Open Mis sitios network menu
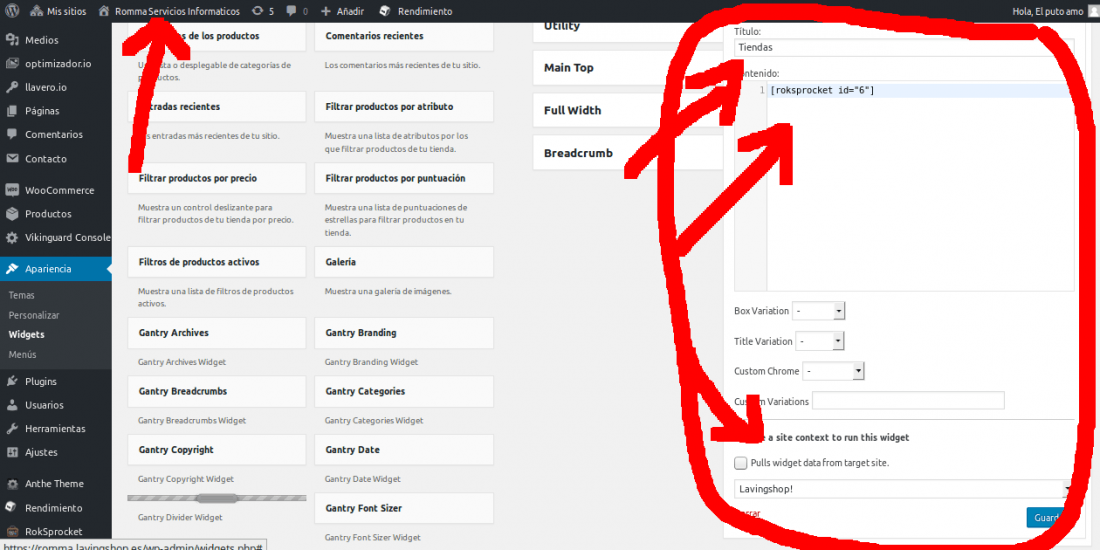 click(x=58, y=11)
